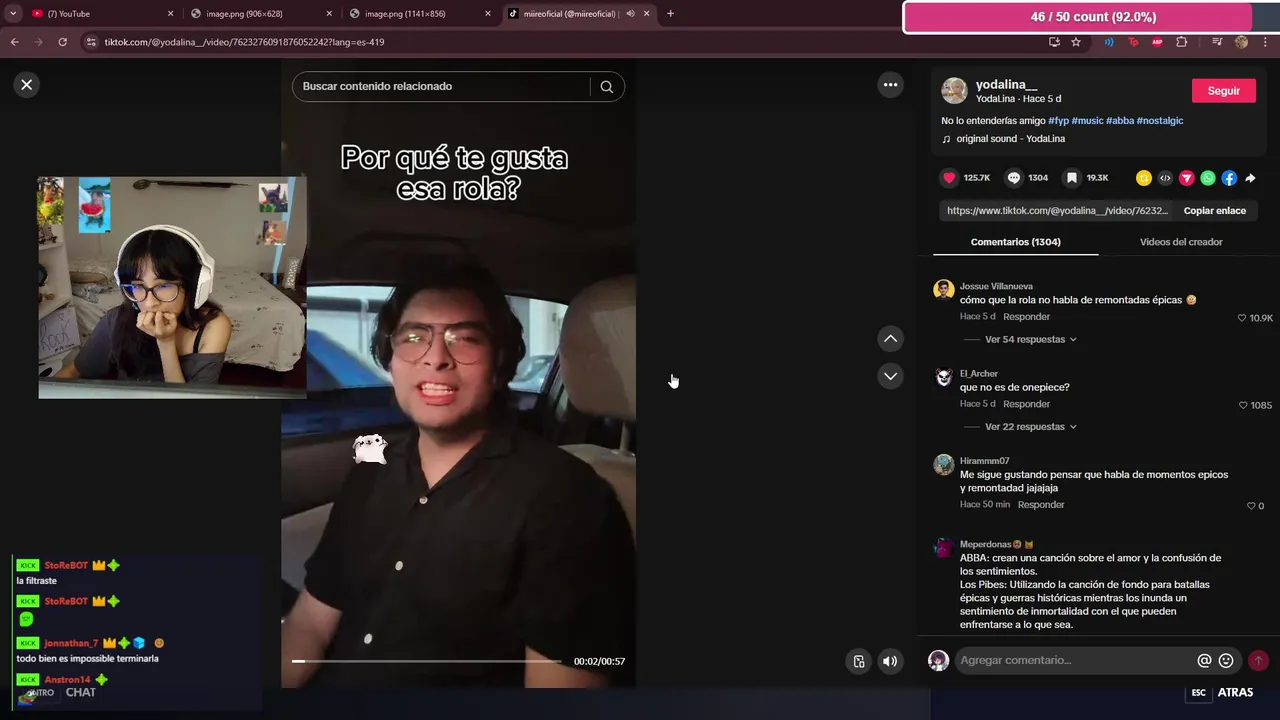The height and width of the screenshot is (720, 1280).
Task: Click the ATRAS back button
Action: (1235, 693)
